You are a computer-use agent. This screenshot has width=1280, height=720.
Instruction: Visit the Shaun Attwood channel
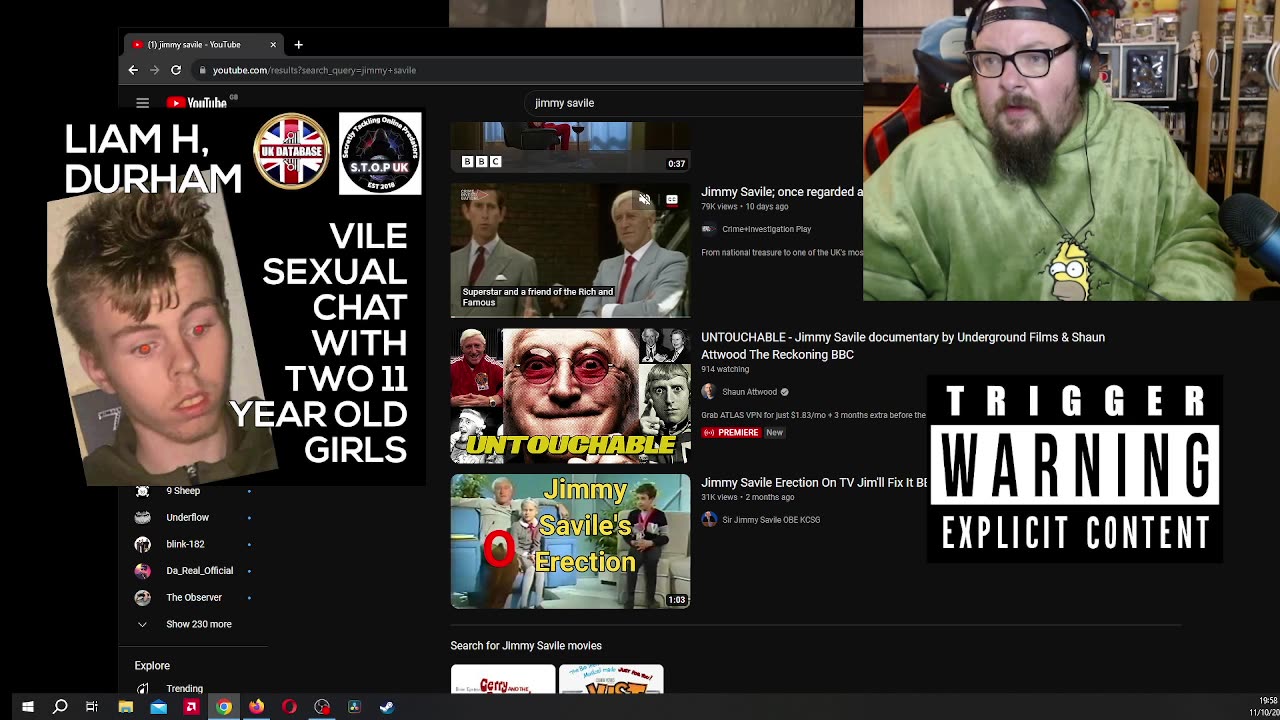point(749,392)
